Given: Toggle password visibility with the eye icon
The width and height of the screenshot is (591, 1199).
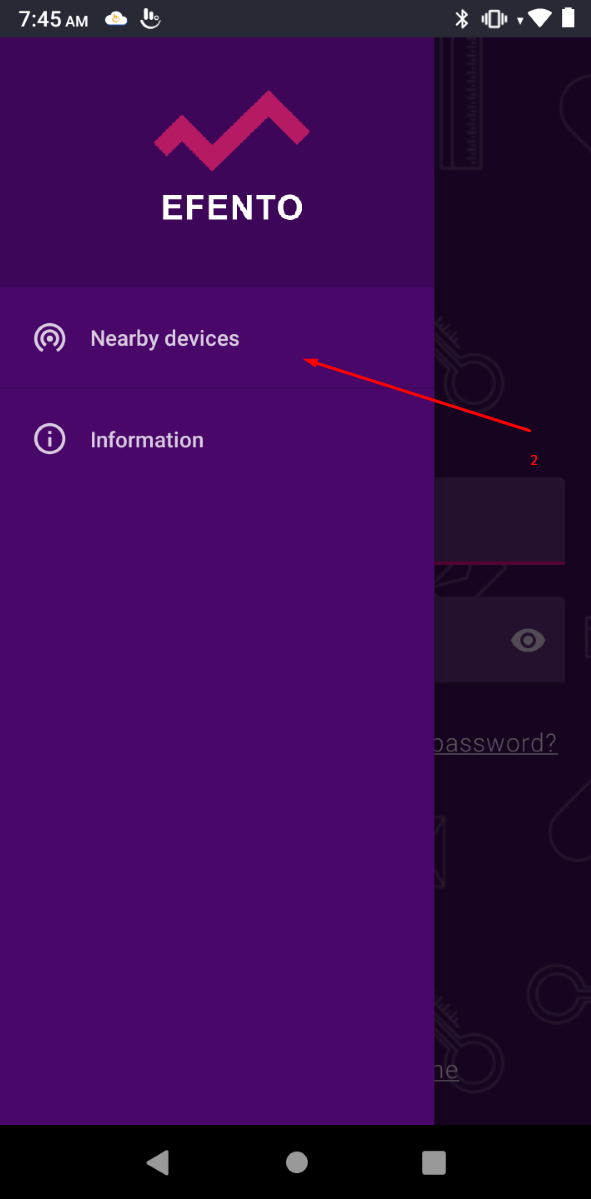Looking at the screenshot, I should 528,640.
